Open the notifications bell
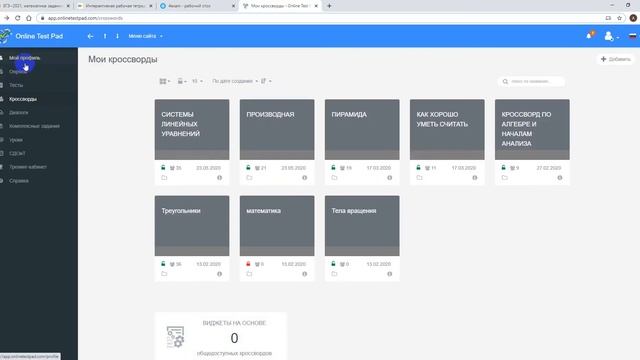The image size is (640, 360). pyautogui.click(x=589, y=36)
